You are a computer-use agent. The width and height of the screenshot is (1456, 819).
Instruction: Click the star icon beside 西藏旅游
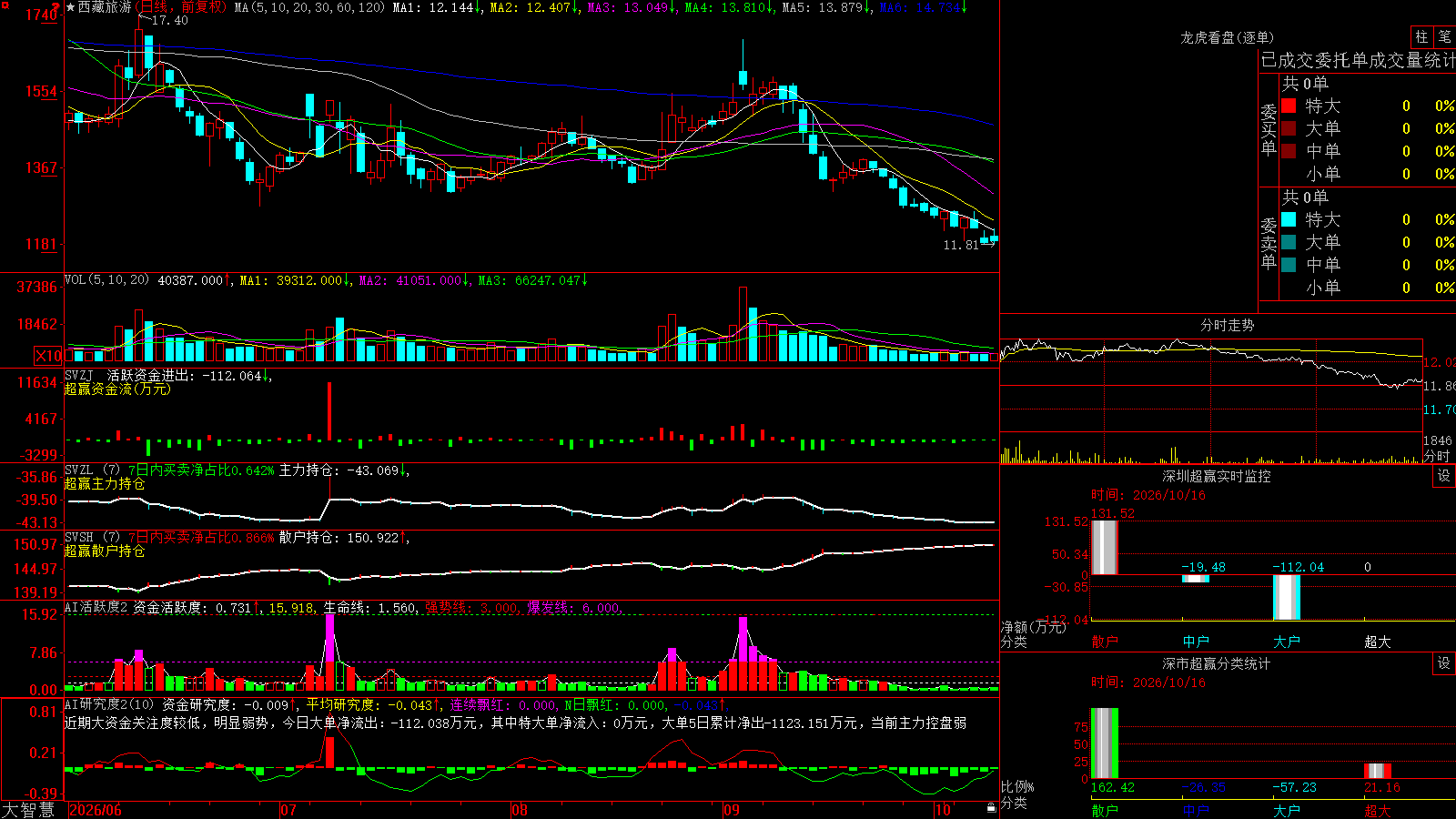(71, 7)
